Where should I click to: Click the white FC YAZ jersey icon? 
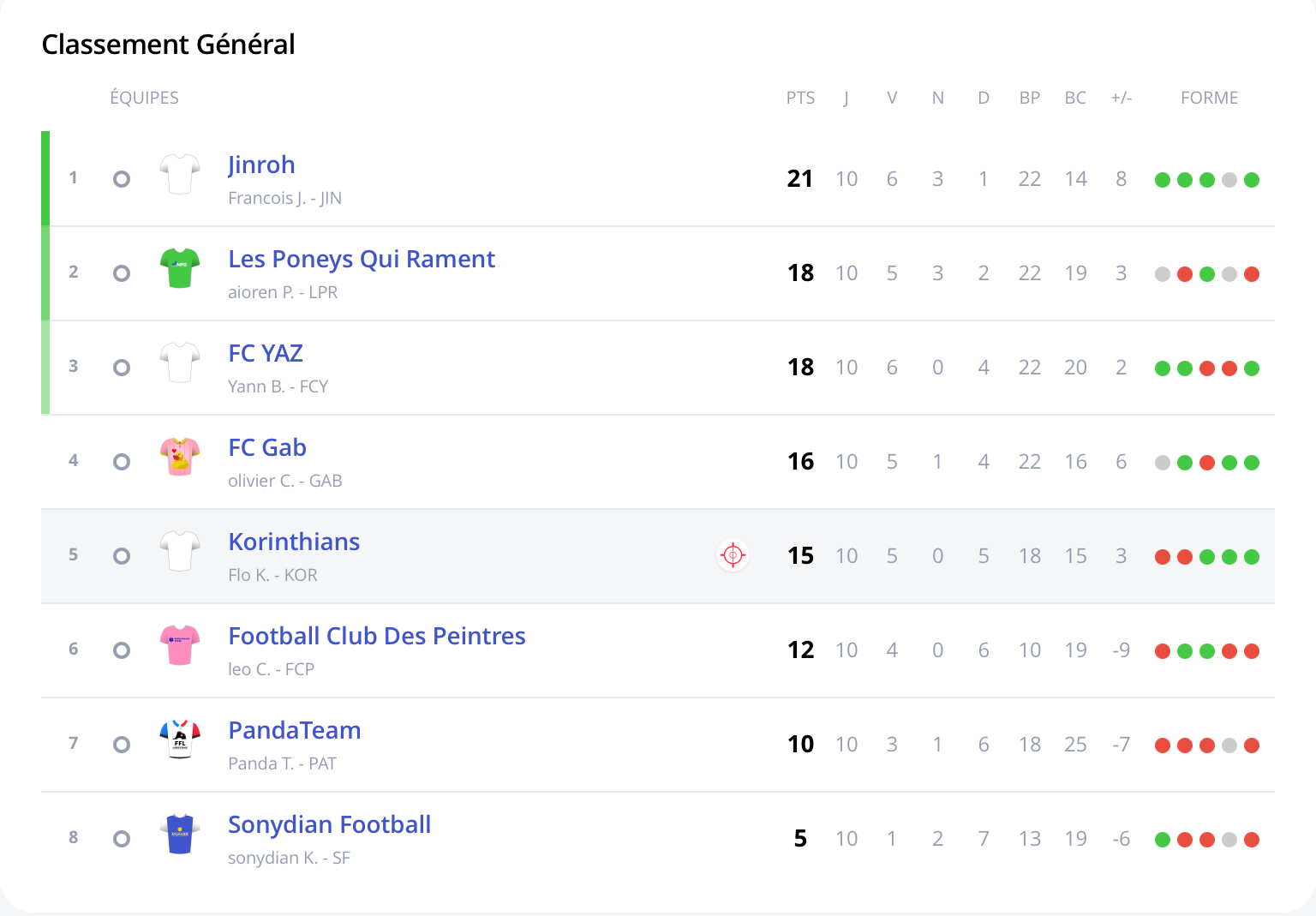pos(180,362)
